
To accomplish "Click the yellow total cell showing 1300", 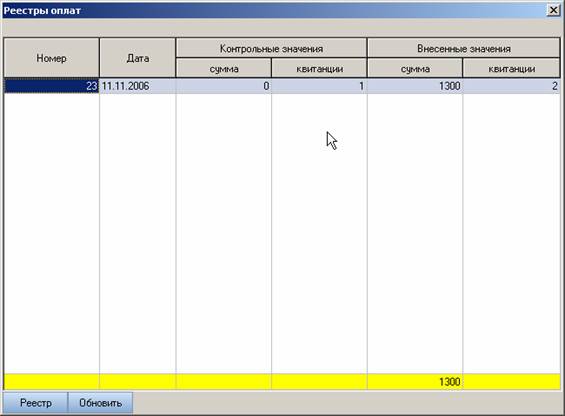I will tap(415, 382).
